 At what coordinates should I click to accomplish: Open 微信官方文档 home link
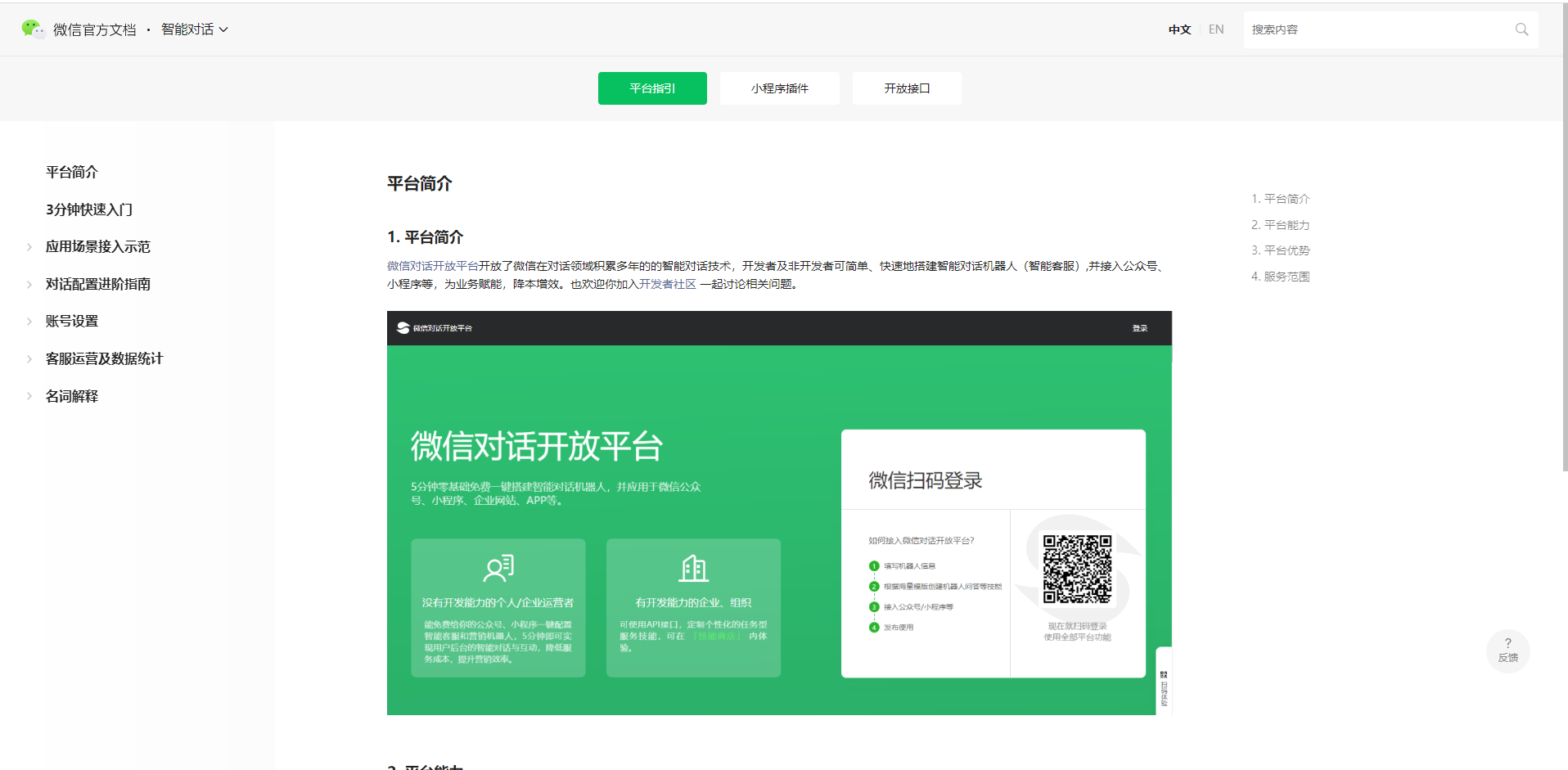click(x=94, y=29)
